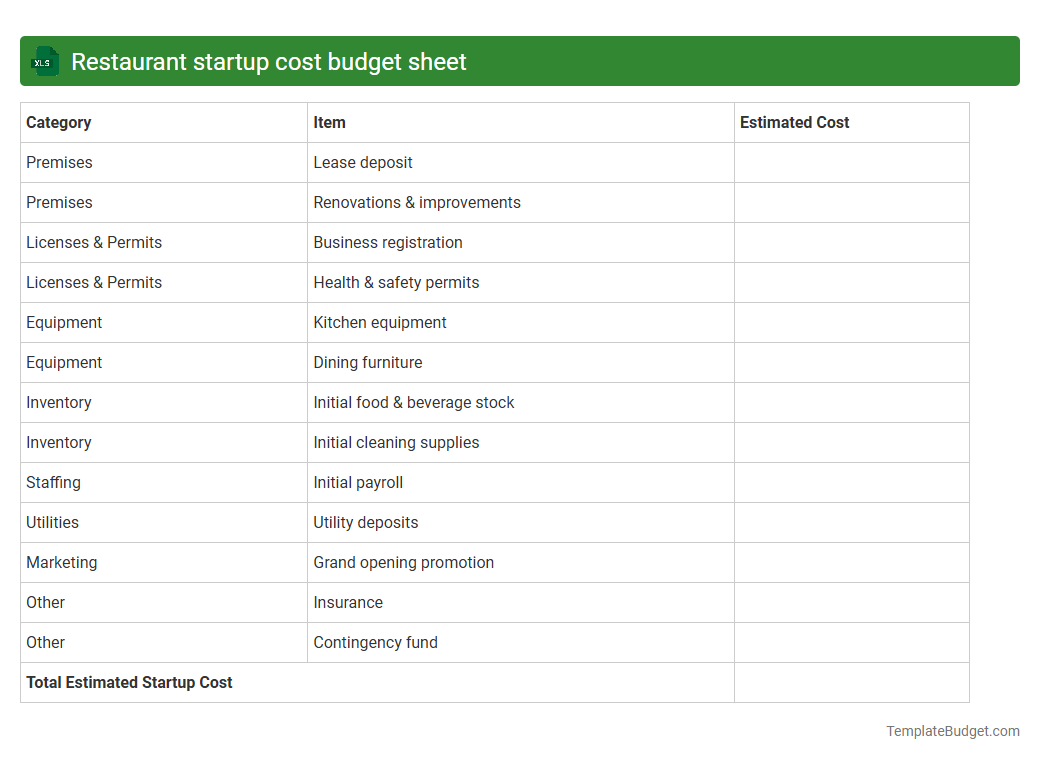Click the Estimated Cost column header
Viewport: 1040px width, 760px height.
tap(795, 122)
